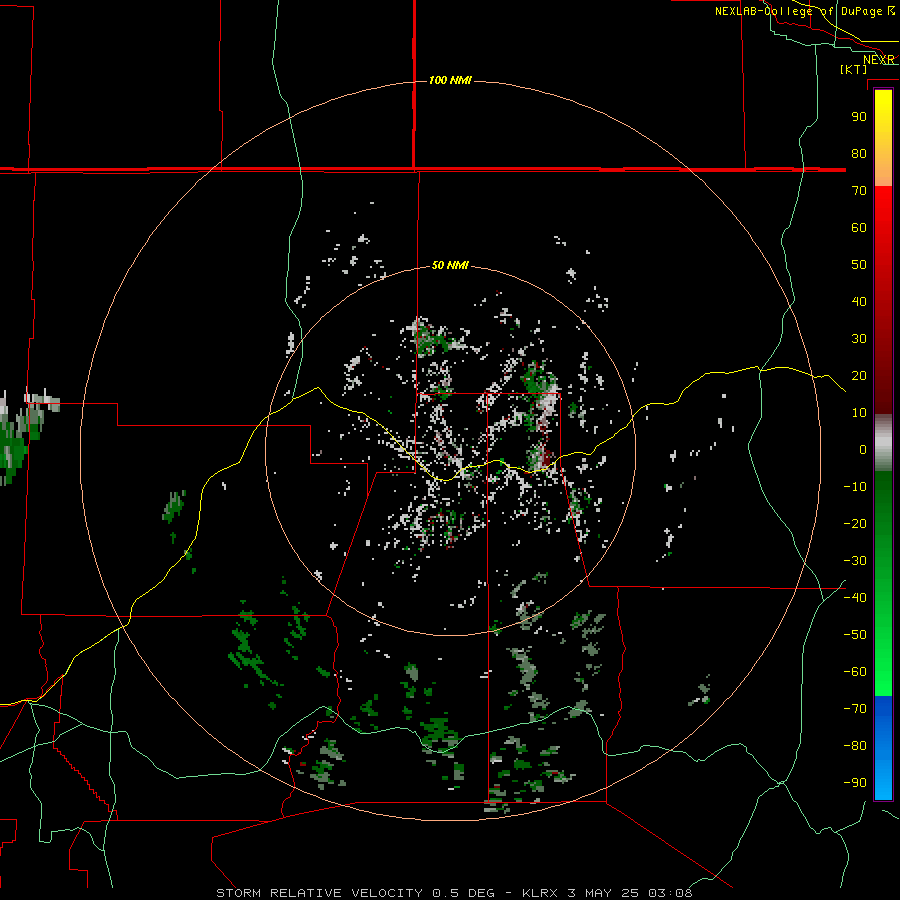Click the 60 value on velocity scale
The width and height of the screenshot is (900, 900).
[859, 228]
